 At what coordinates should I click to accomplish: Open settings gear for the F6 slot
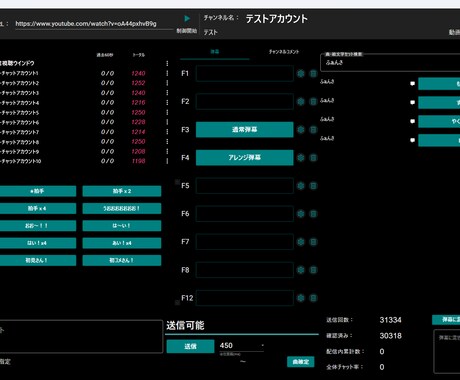click(301, 214)
